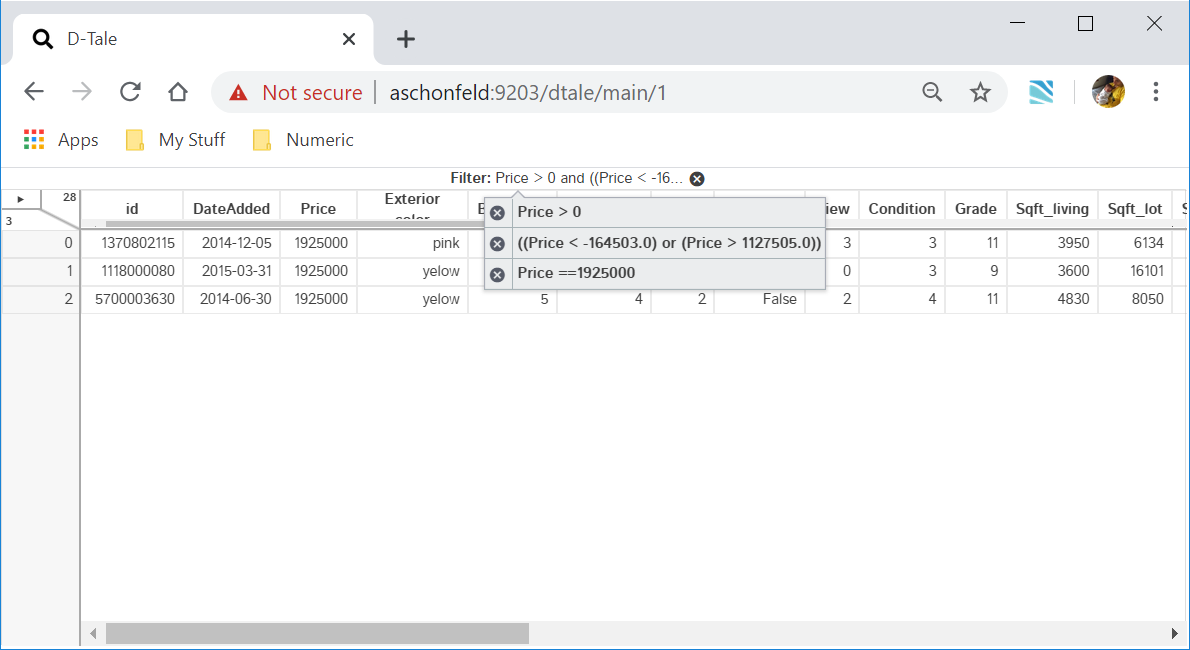Open the zoom magnifier in address bar

tap(932, 92)
